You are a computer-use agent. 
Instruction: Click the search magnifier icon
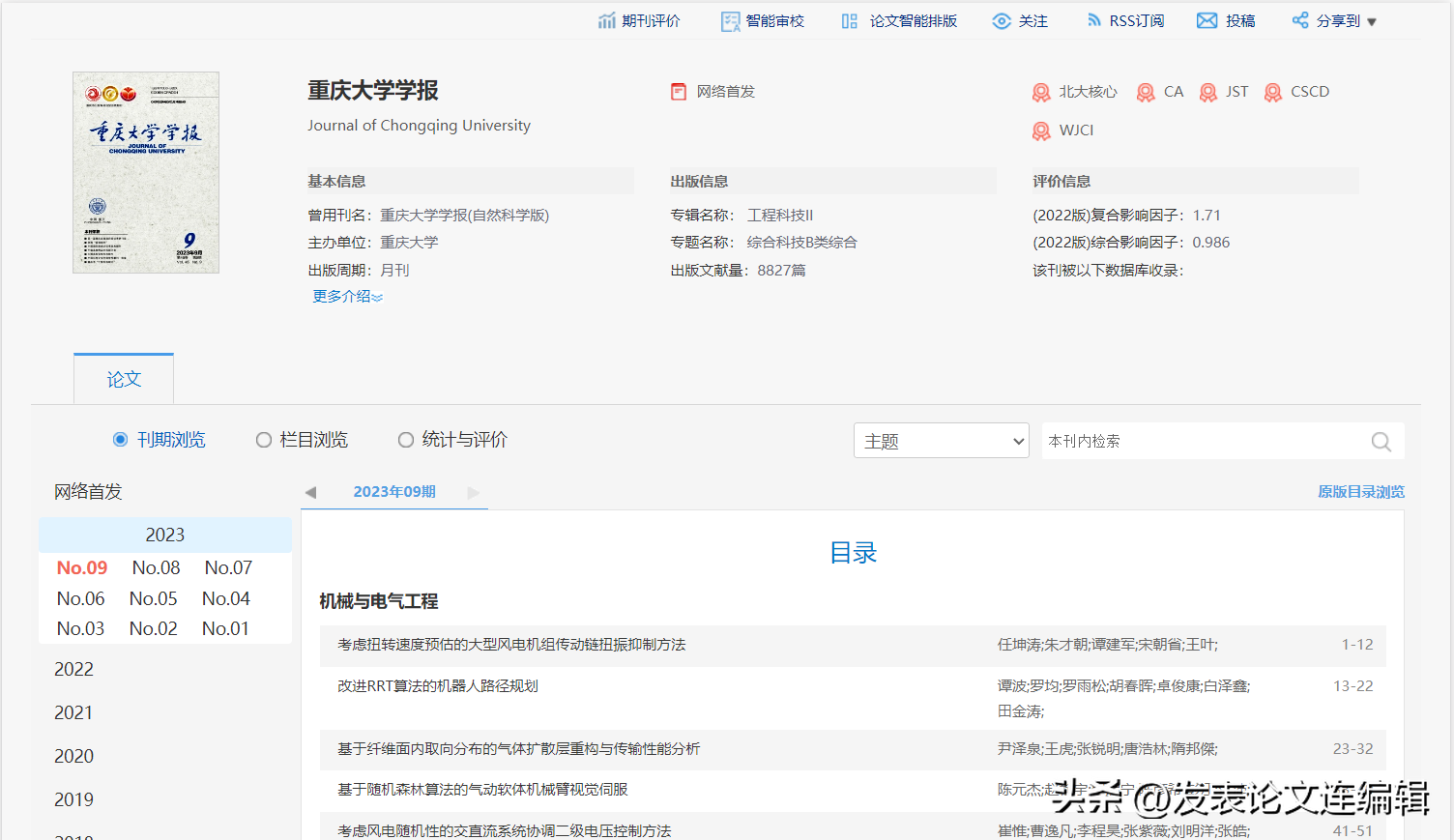pos(1381,442)
